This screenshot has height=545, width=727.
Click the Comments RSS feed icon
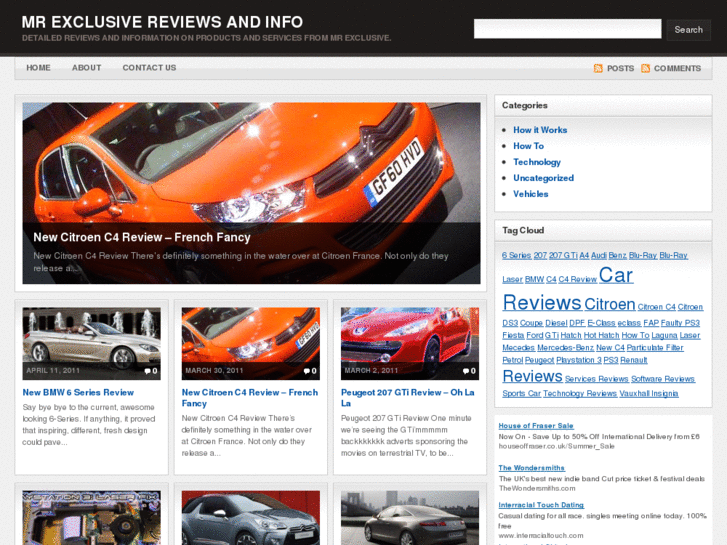click(645, 69)
